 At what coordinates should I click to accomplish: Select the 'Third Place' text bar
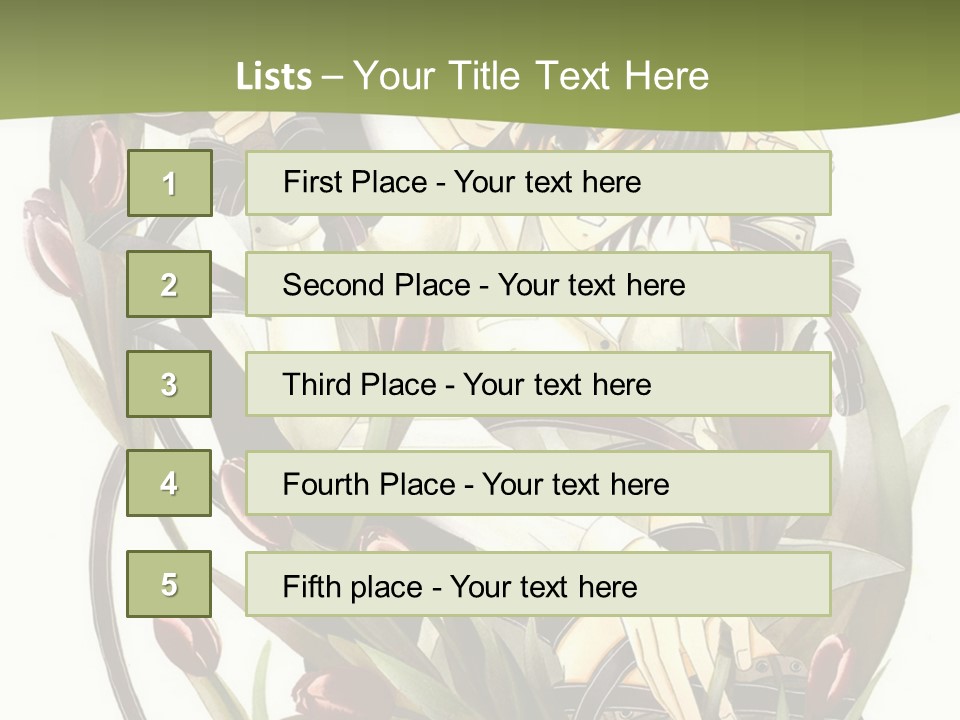pos(538,384)
